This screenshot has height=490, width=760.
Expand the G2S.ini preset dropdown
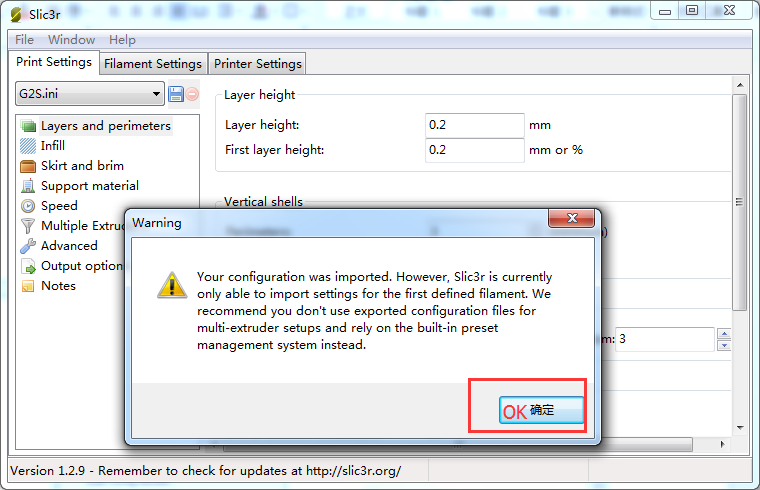pyautogui.click(x=90, y=94)
